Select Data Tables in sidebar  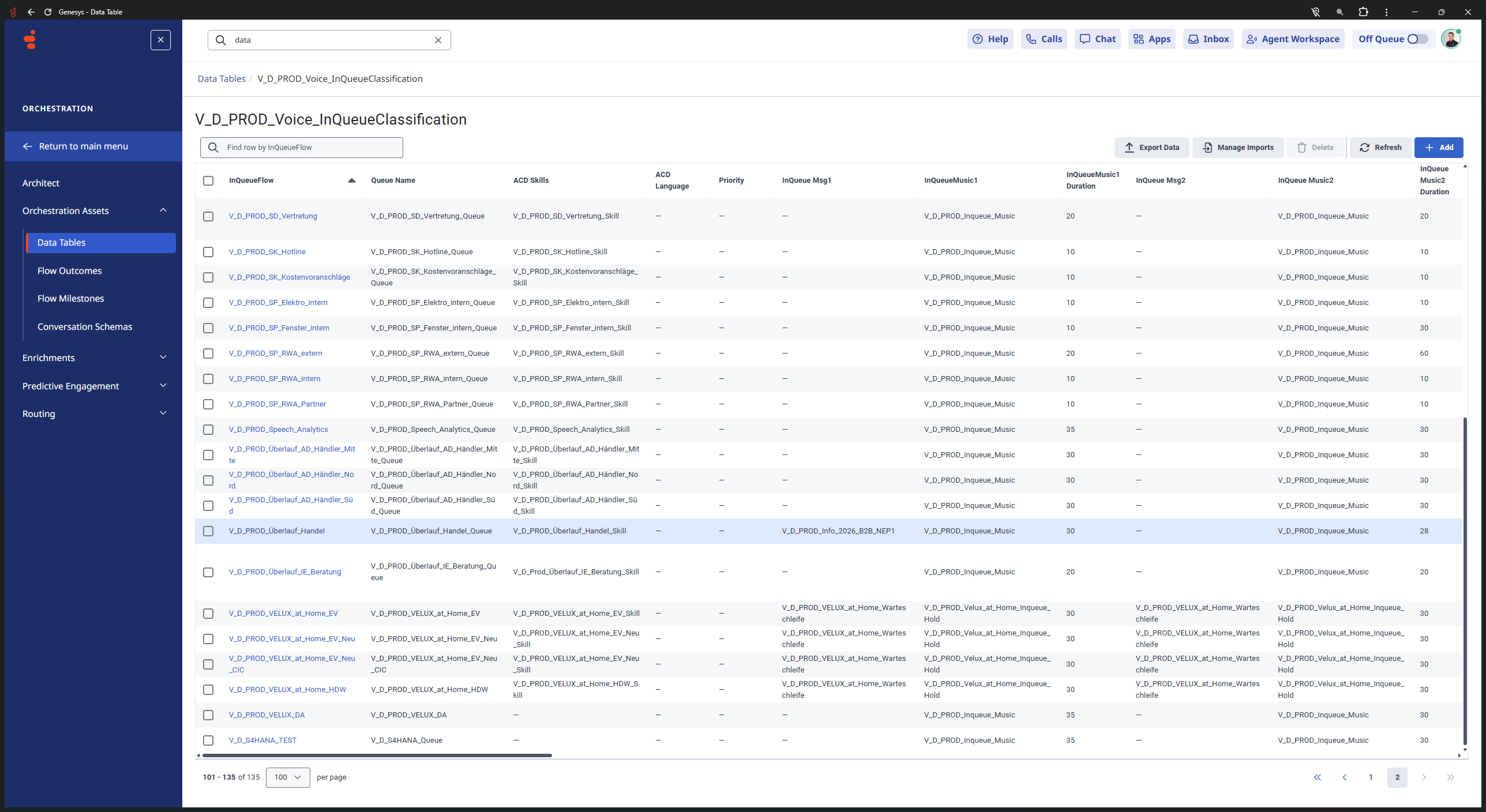(101, 243)
